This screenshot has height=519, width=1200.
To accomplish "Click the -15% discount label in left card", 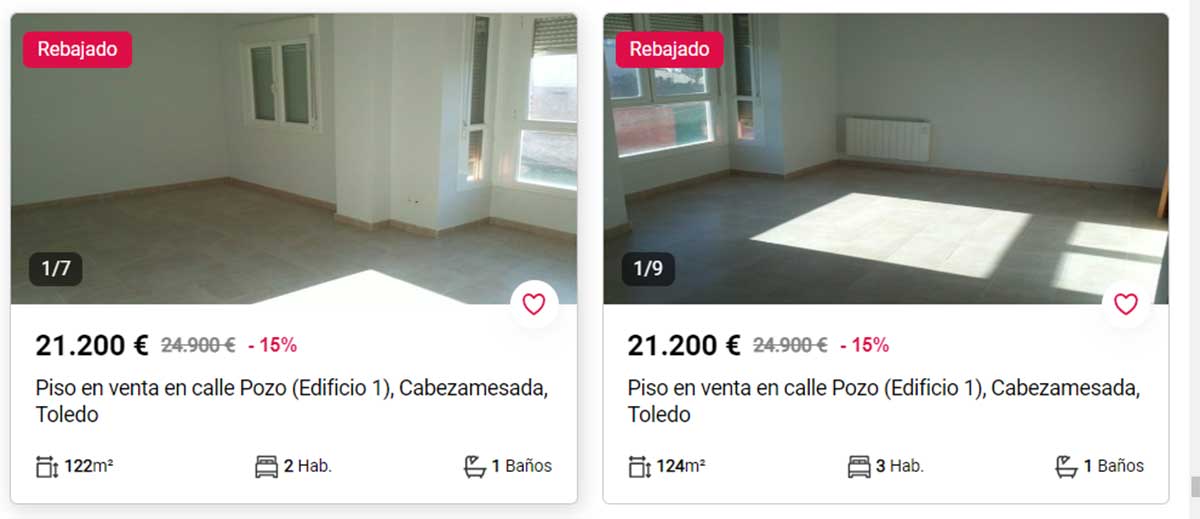I will coord(272,346).
